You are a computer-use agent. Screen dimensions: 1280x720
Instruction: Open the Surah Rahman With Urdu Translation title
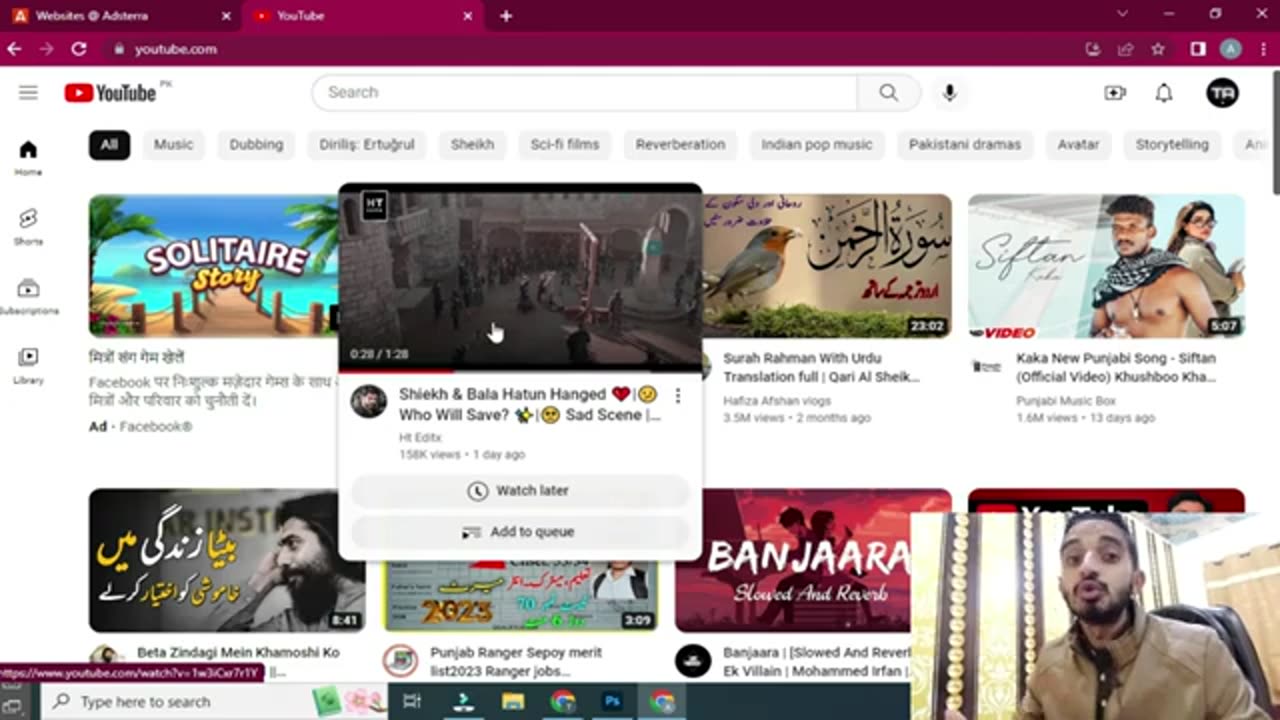point(821,368)
